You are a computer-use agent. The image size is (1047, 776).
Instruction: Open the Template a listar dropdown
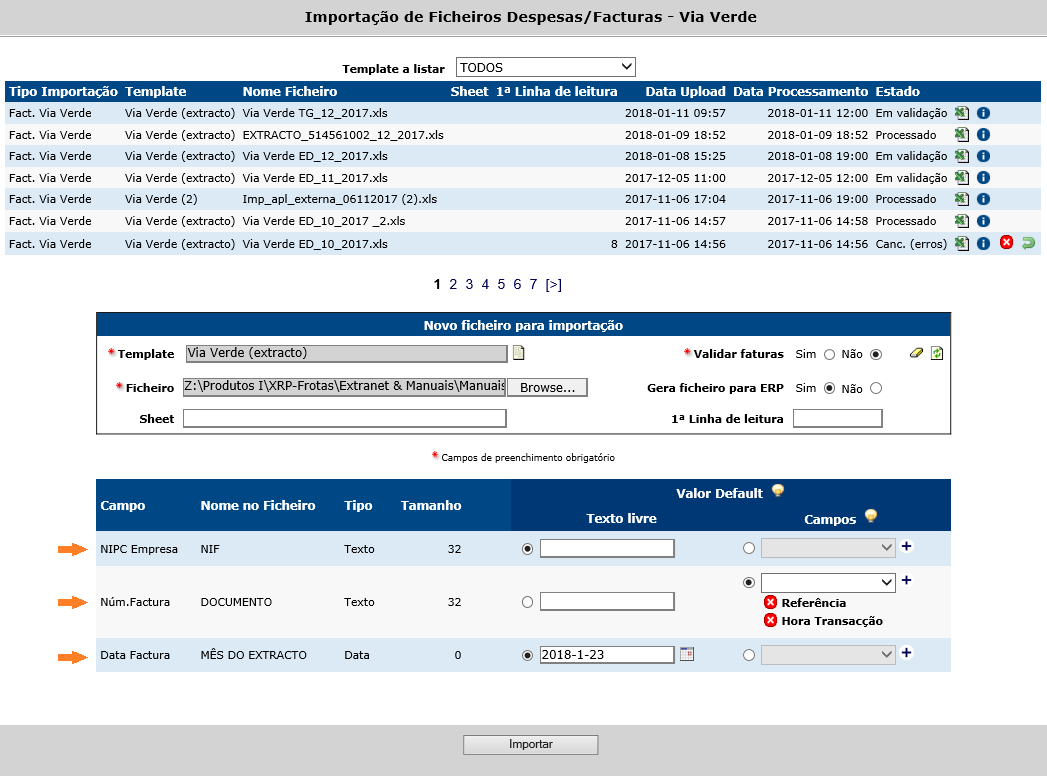point(546,67)
